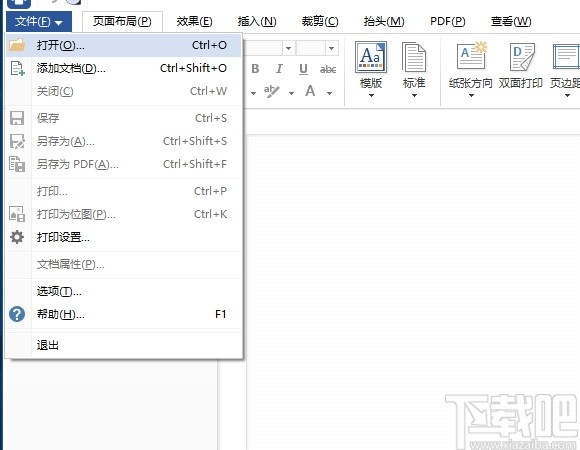Open the 模版 template gallery
The width and height of the screenshot is (580, 450).
point(371,57)
